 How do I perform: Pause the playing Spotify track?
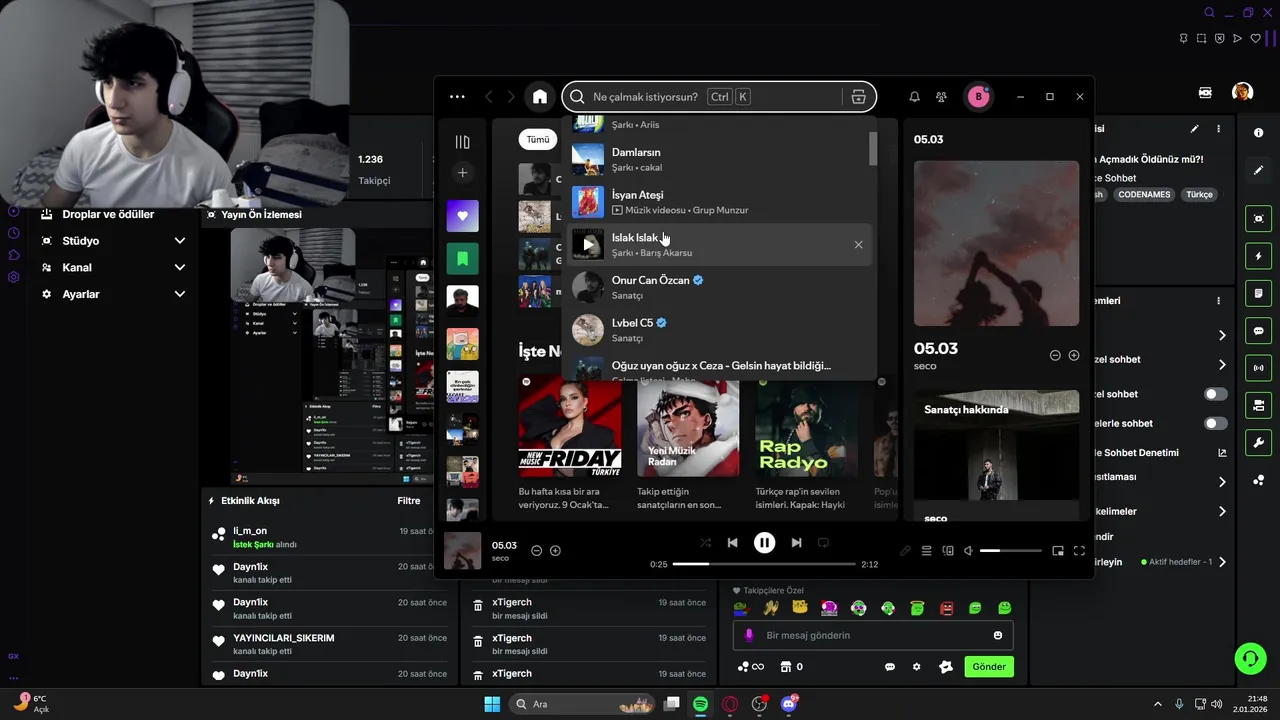pos(764,542)
